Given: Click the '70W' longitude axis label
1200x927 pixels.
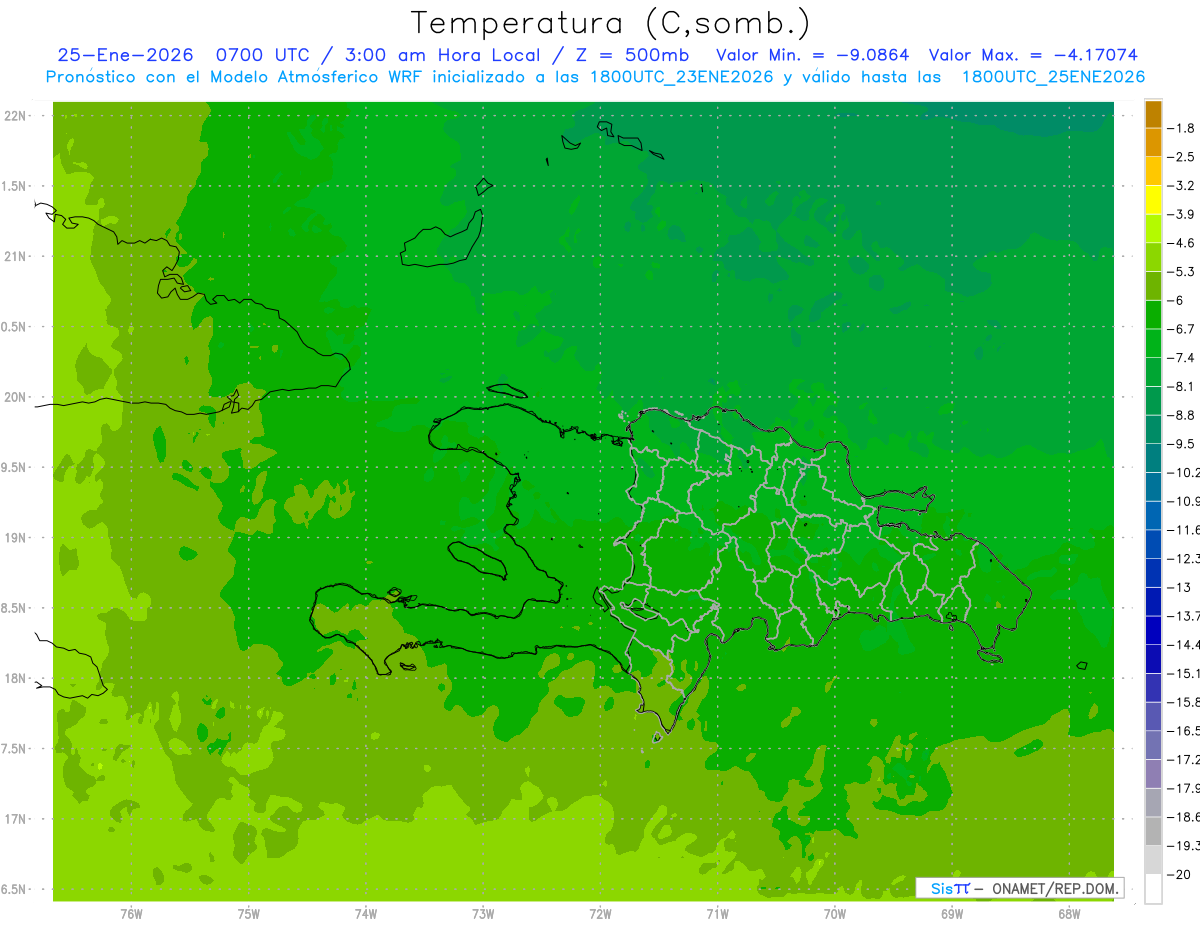Looking at the screenshot, I should tap(834, 914).
